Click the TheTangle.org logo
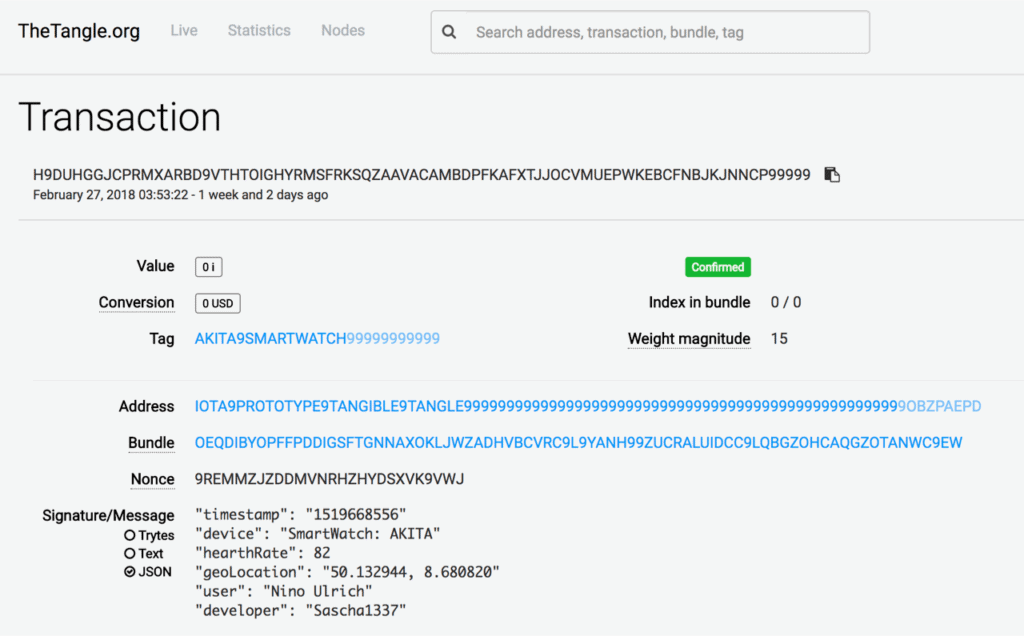This screenshot has width=1024, height=636. tap(79, 30)
